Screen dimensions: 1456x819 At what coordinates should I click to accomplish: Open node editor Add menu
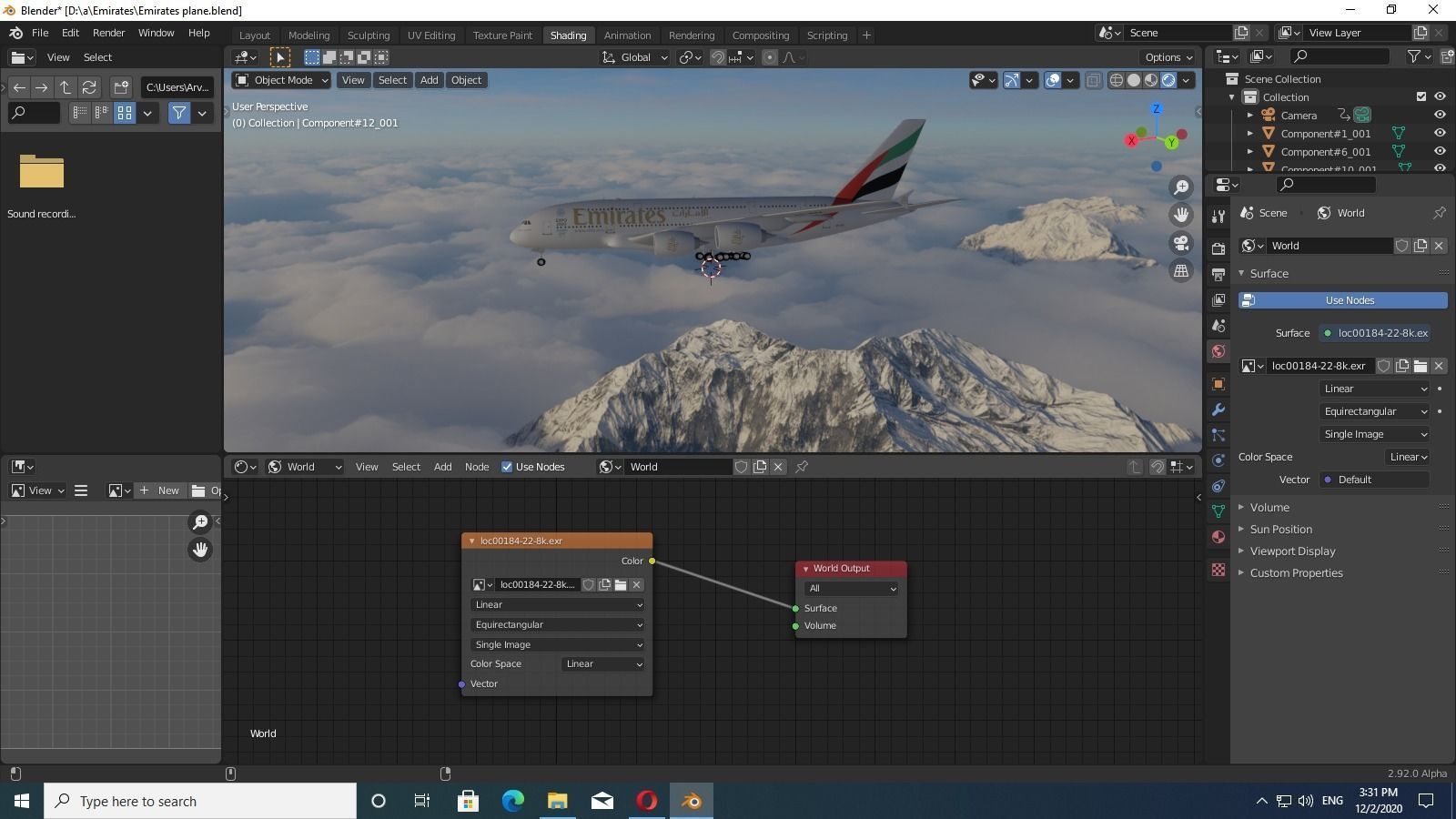(442, 467)
